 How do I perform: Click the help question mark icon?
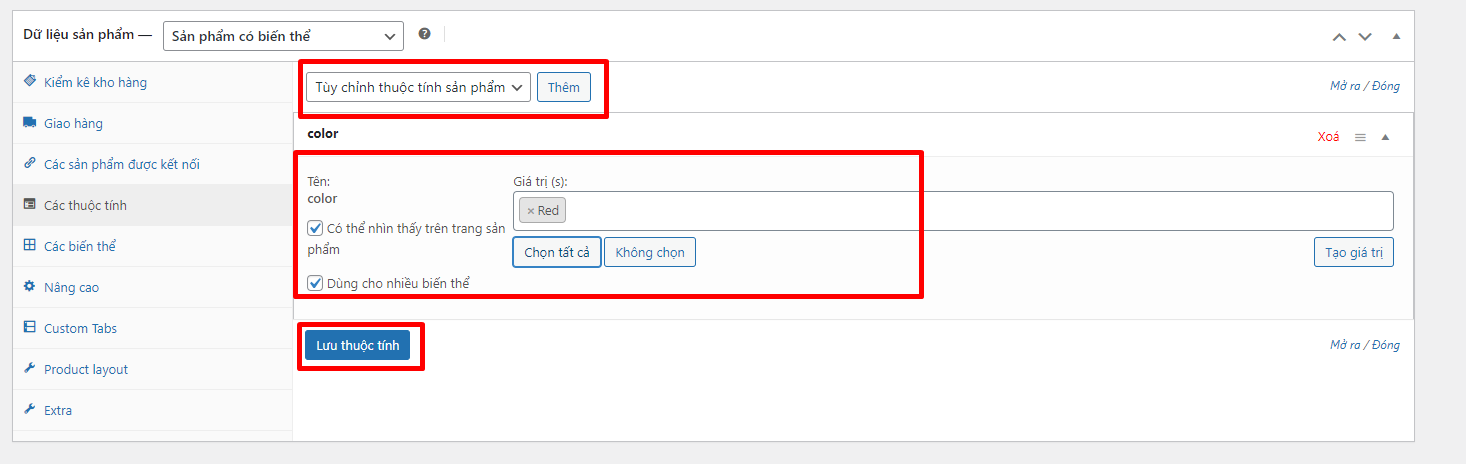(x=424, y=34)
